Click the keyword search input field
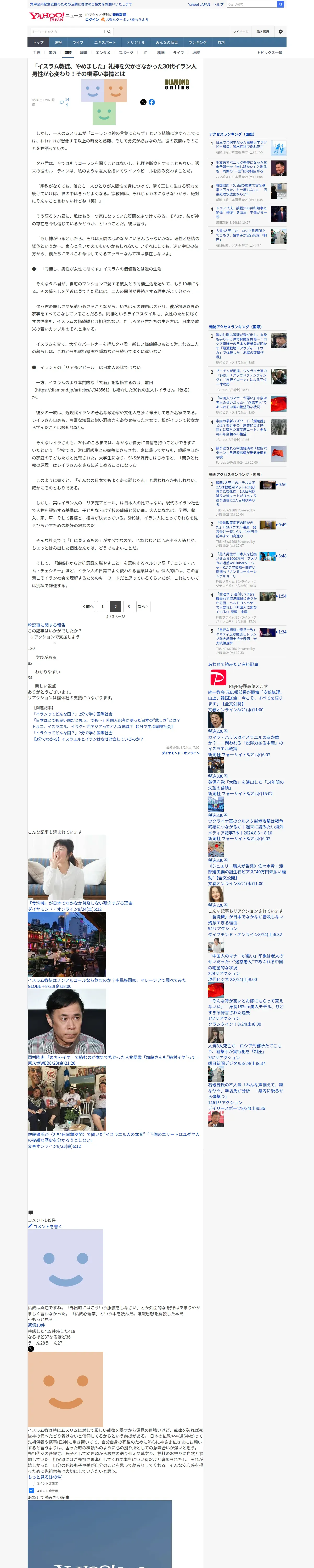This screenshot has height=1568, width=314. (x=67, y=32)
